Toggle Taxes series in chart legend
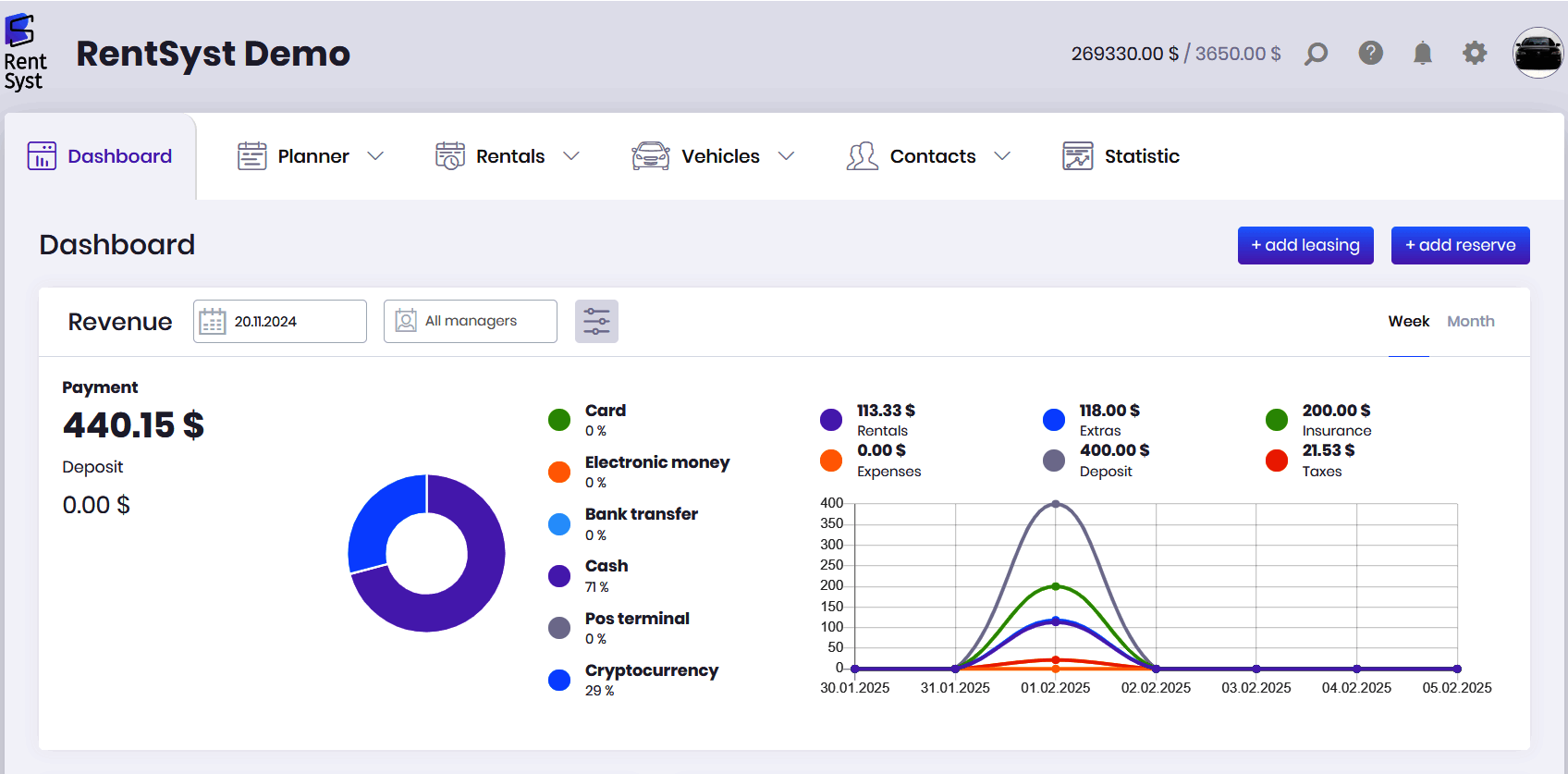 [1277, 461]
